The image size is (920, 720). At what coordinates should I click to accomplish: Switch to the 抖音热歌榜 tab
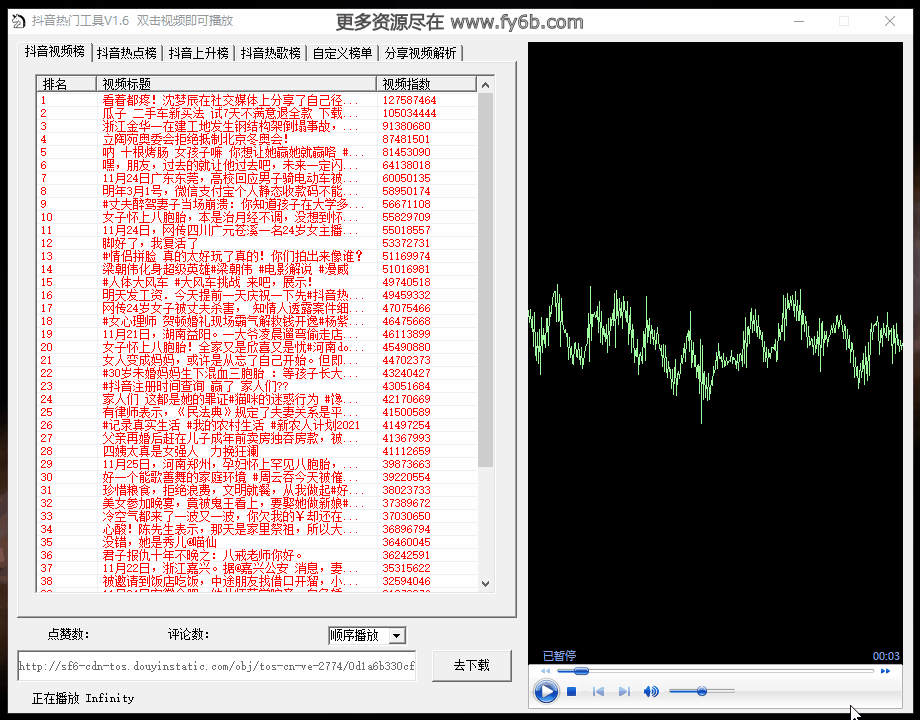(270, 53)
